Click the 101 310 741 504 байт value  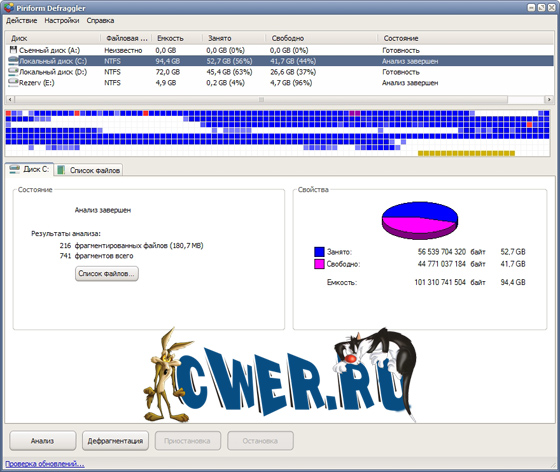point(450,282)
